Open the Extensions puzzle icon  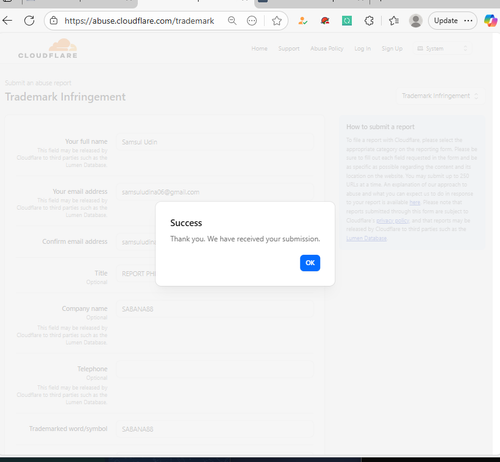point(369,21)
